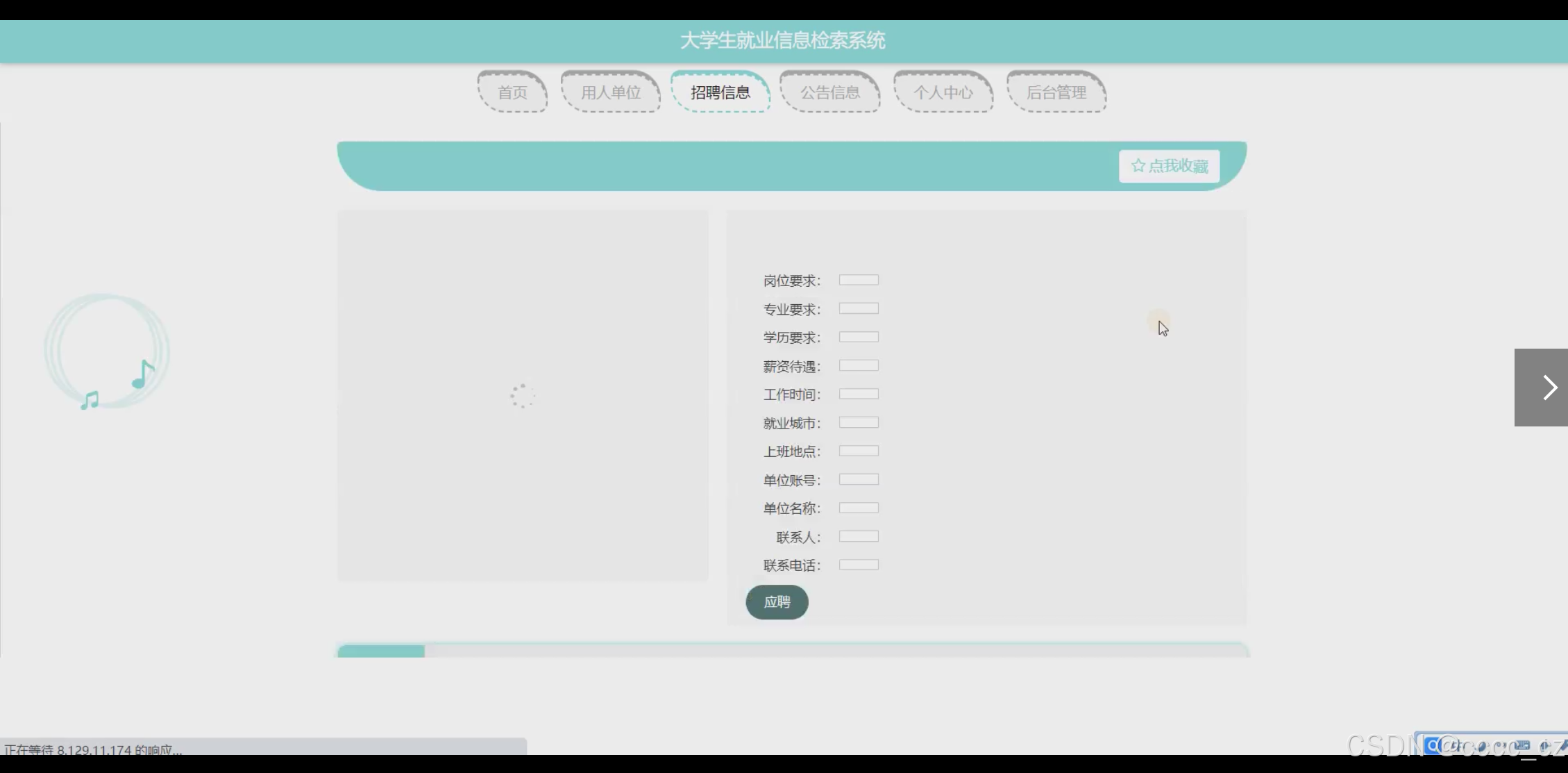
Task: Click the star icon on 点我收藏
Action: (1138, 166)
